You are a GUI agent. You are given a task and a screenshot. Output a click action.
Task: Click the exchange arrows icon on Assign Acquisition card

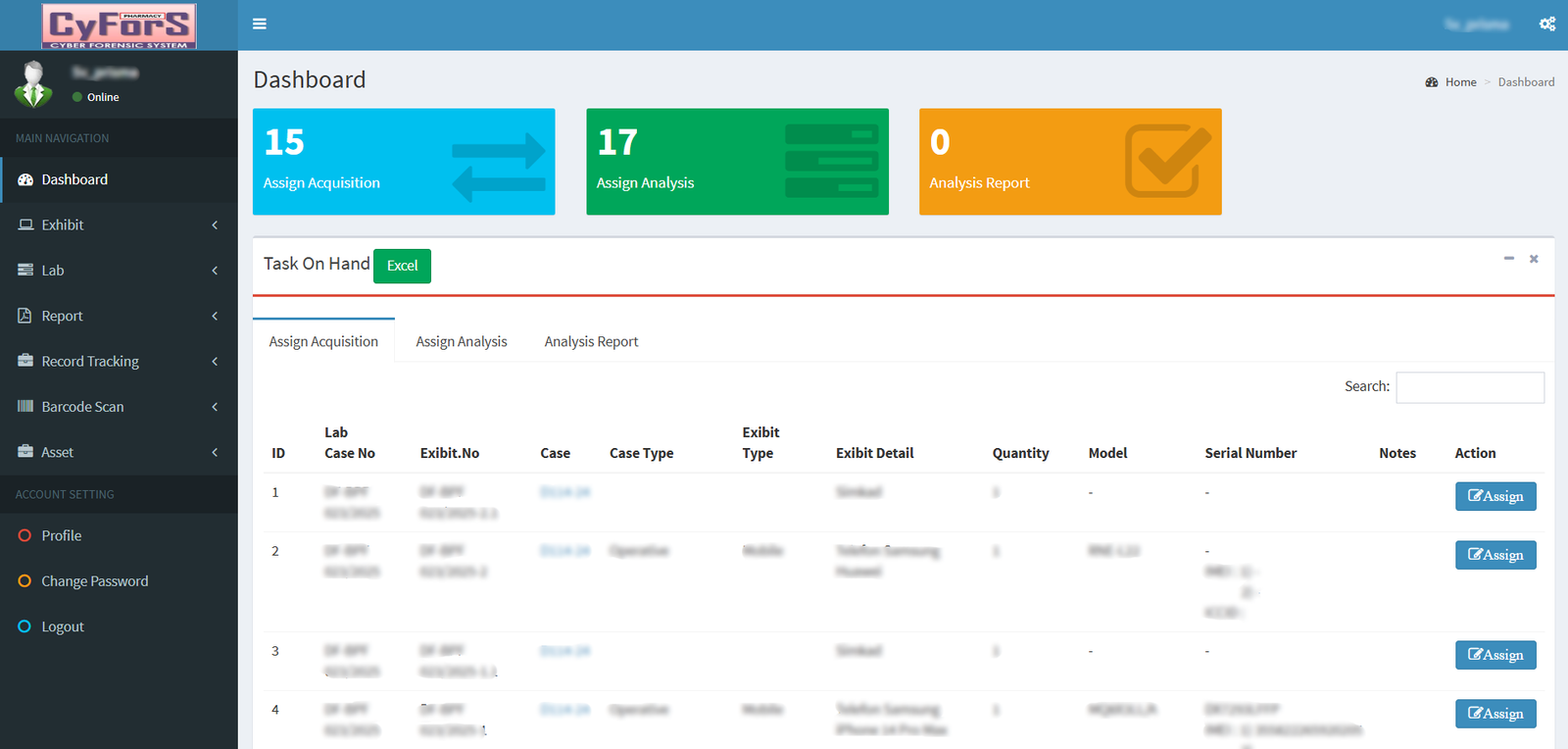499,167
